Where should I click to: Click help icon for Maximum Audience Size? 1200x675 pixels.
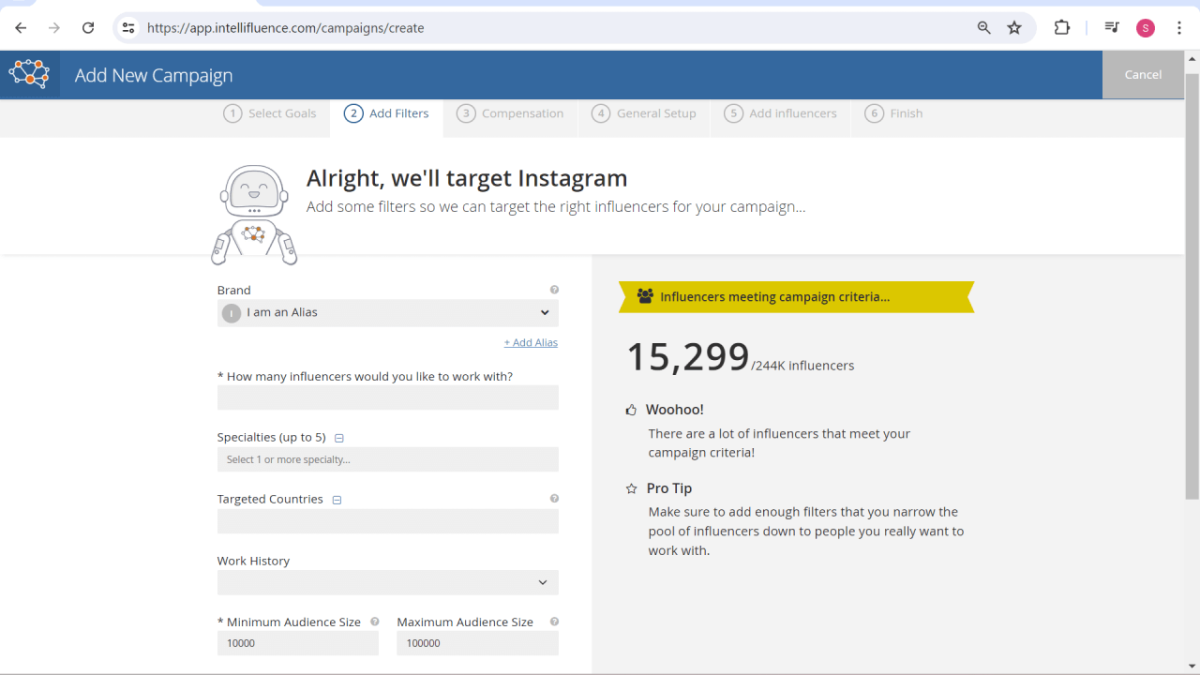click(554, 621)
